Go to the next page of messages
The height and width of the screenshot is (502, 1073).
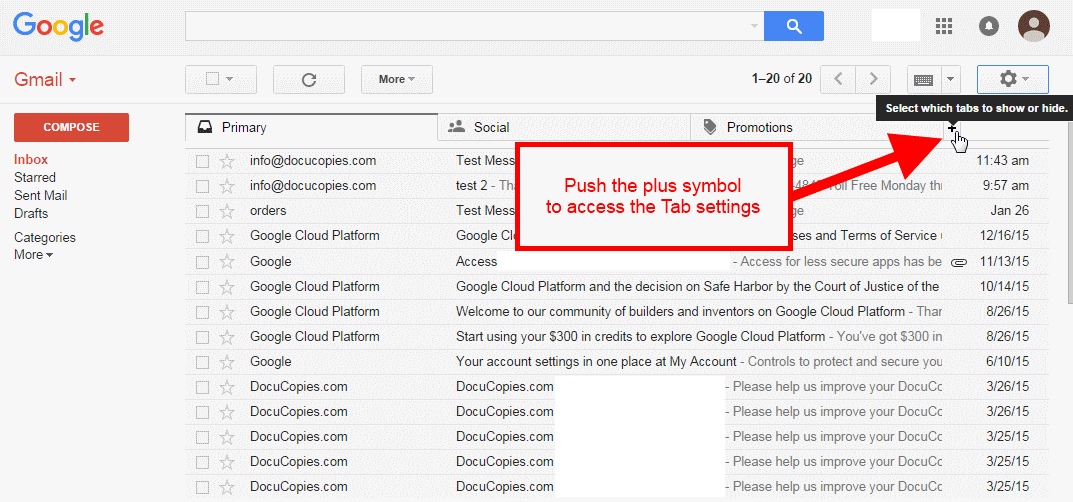click(x=874, y=79)
